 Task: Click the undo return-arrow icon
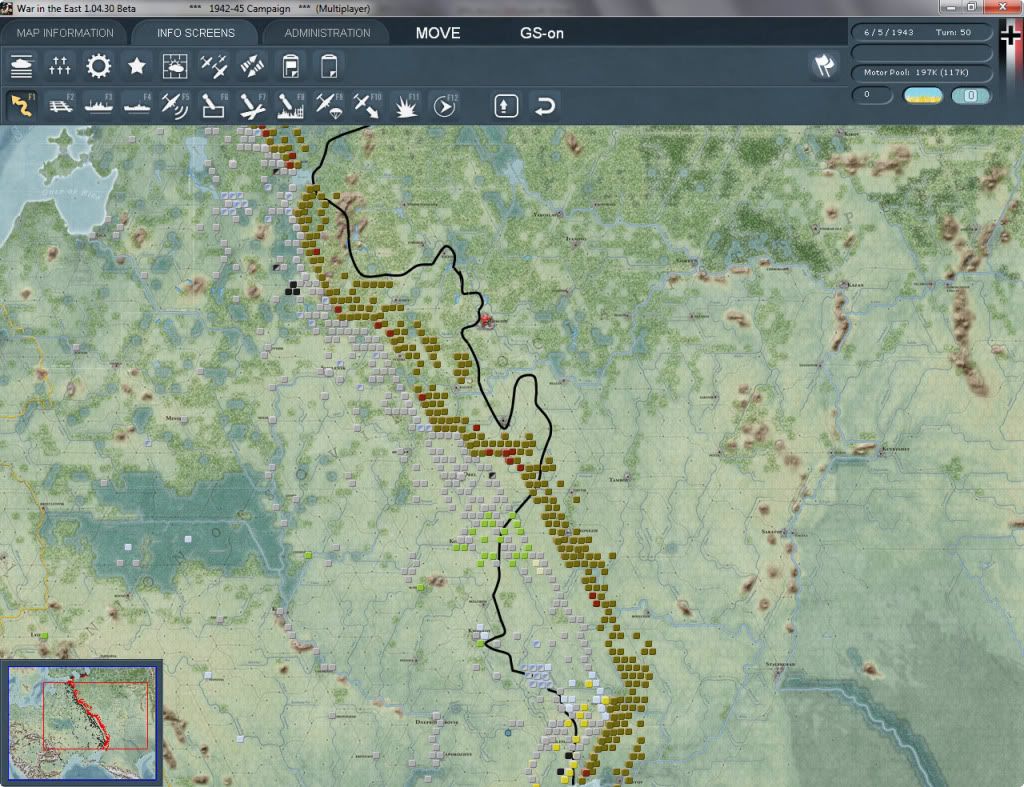click(x=545, y=106)
